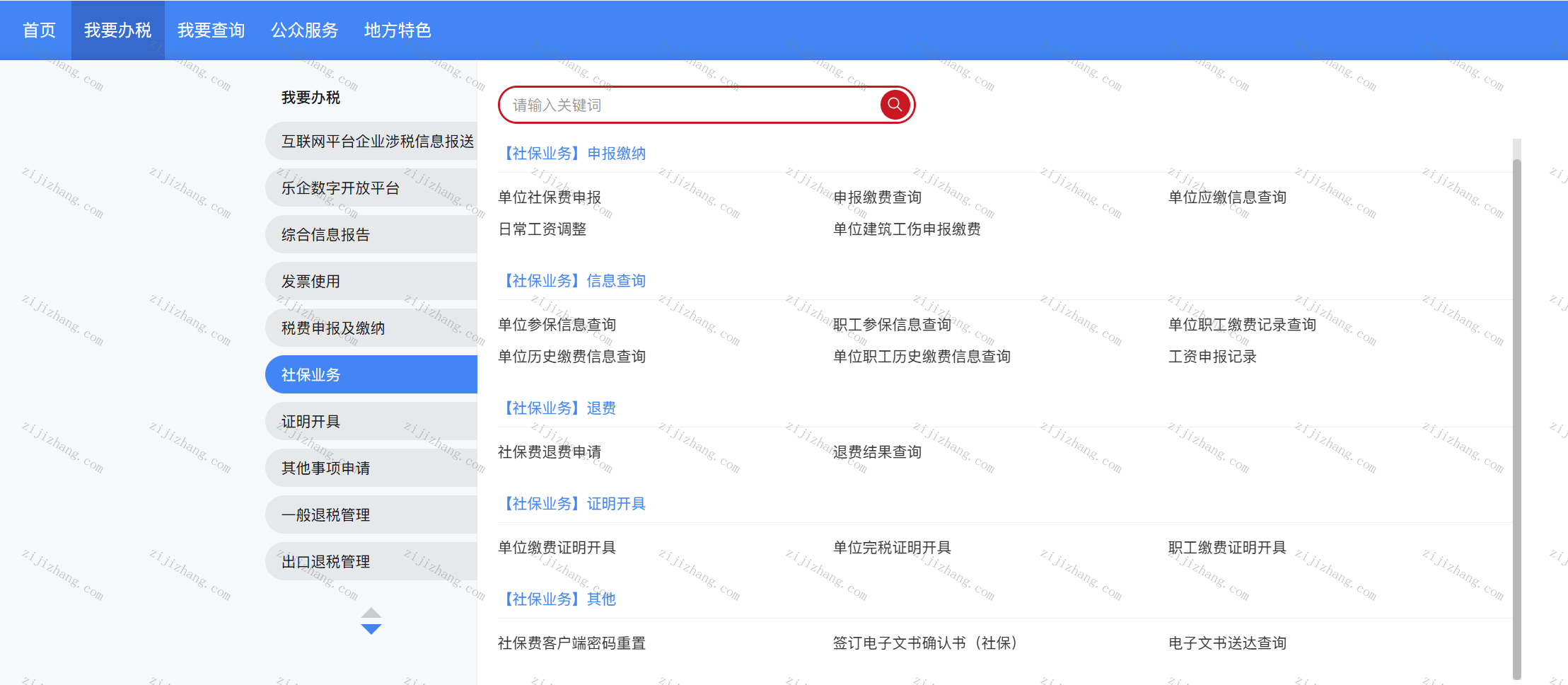This screenshot has width=1568, height=685.
Task: Open 社保费客户端密码重置 link
Action: (x=572, y=643)
